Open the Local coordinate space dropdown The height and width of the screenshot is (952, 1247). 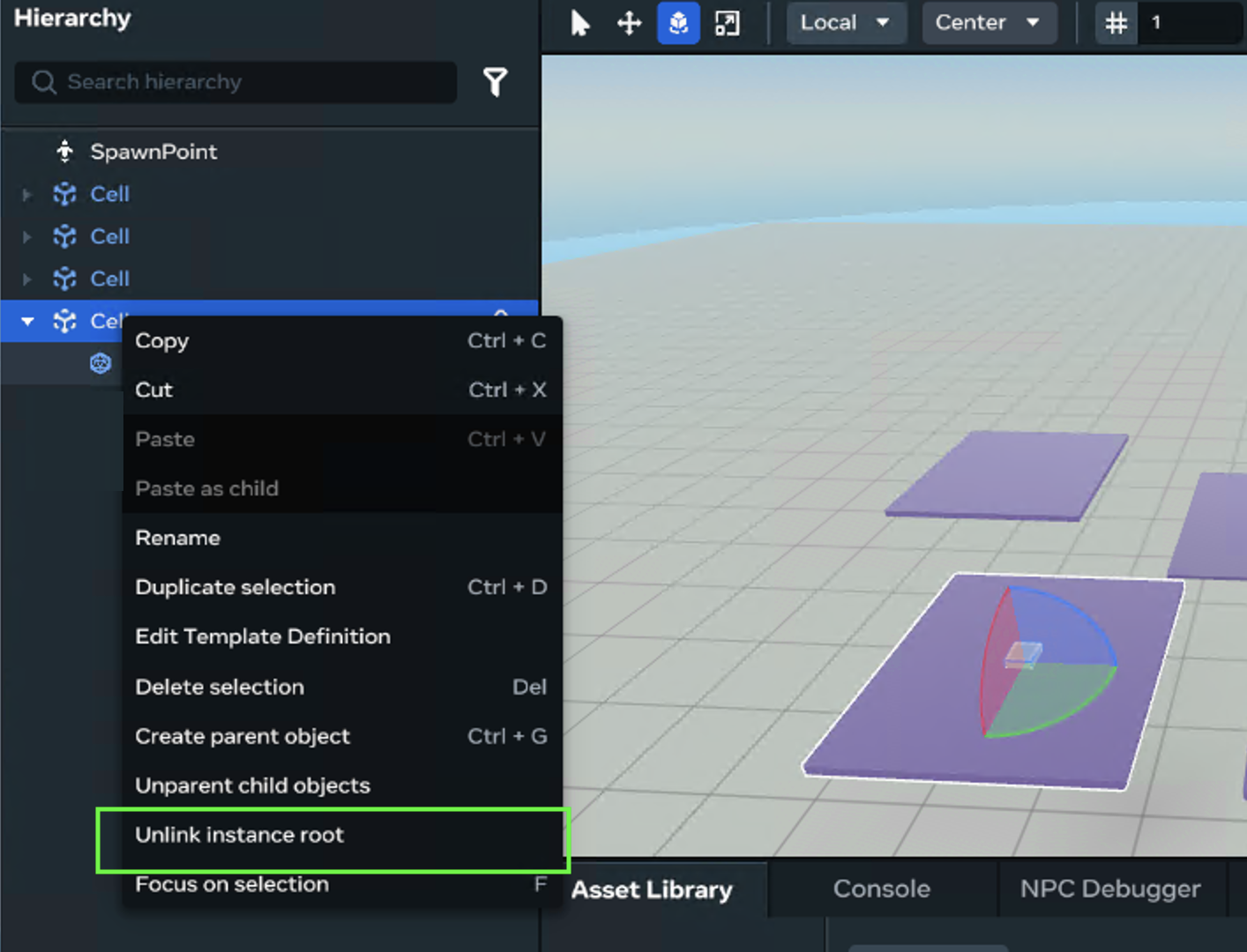845,23
